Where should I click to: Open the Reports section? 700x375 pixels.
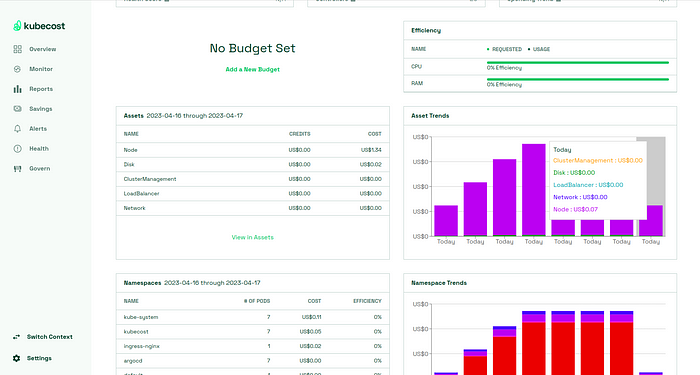(41, 89)
